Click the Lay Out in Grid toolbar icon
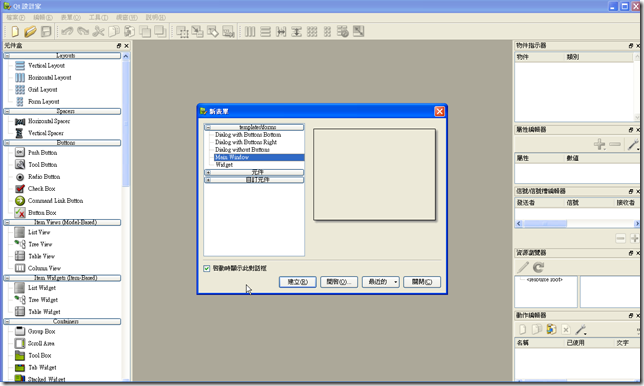Image resolution: width=644 pixels, height=386 pixels. pyautogui.click(x=312, y=31)
